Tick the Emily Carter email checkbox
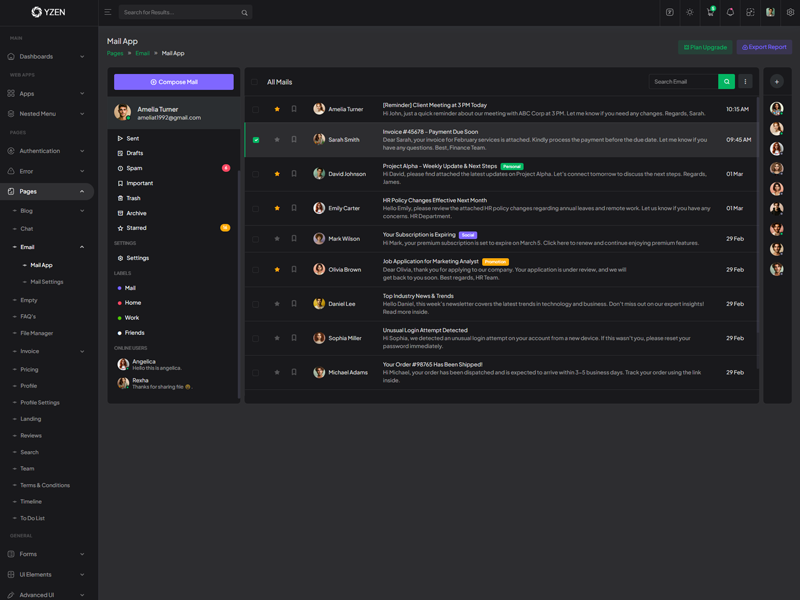The width and height of the screenshot is (800, 600). point(256,208)
